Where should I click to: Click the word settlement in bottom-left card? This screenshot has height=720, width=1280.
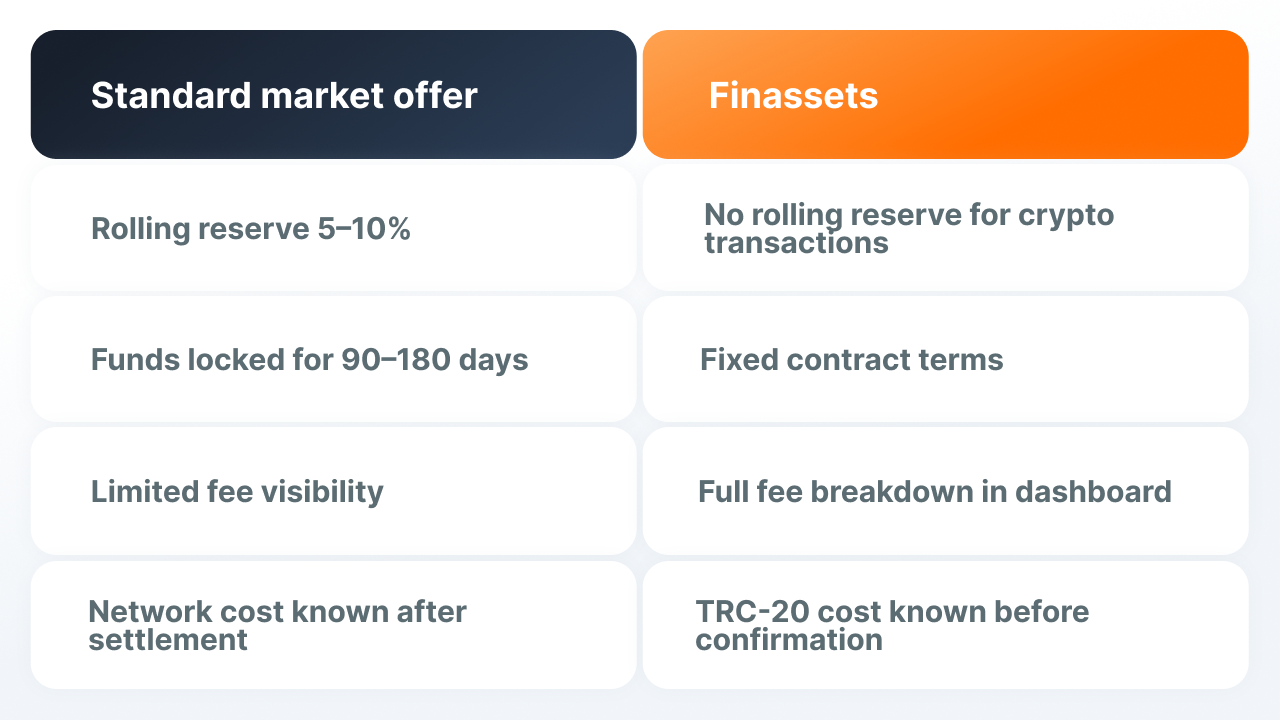coord(168,640)
